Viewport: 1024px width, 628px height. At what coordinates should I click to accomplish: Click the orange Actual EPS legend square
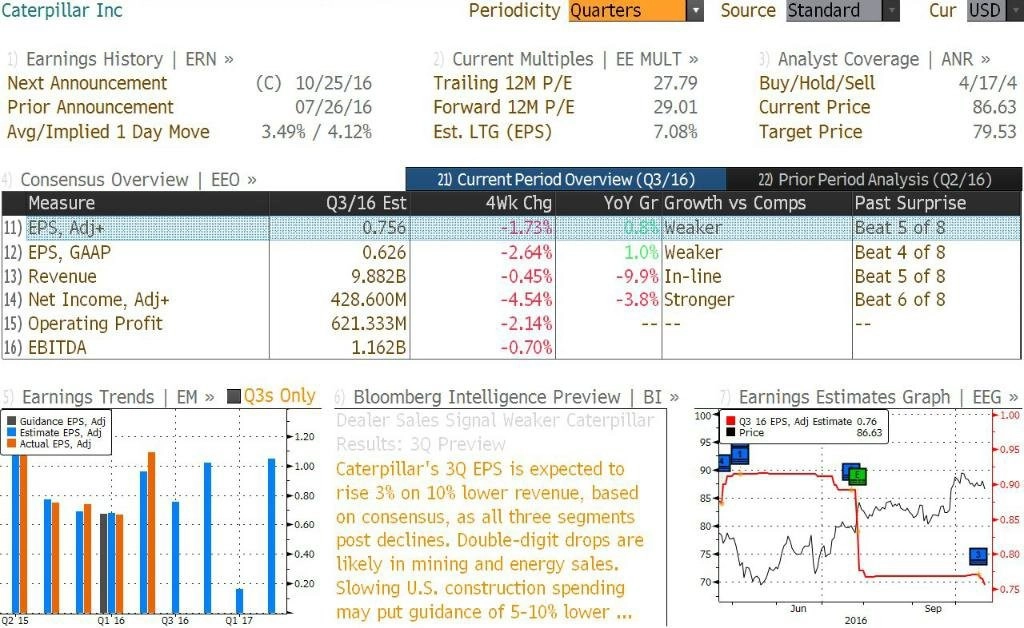(x=11, y=443)
